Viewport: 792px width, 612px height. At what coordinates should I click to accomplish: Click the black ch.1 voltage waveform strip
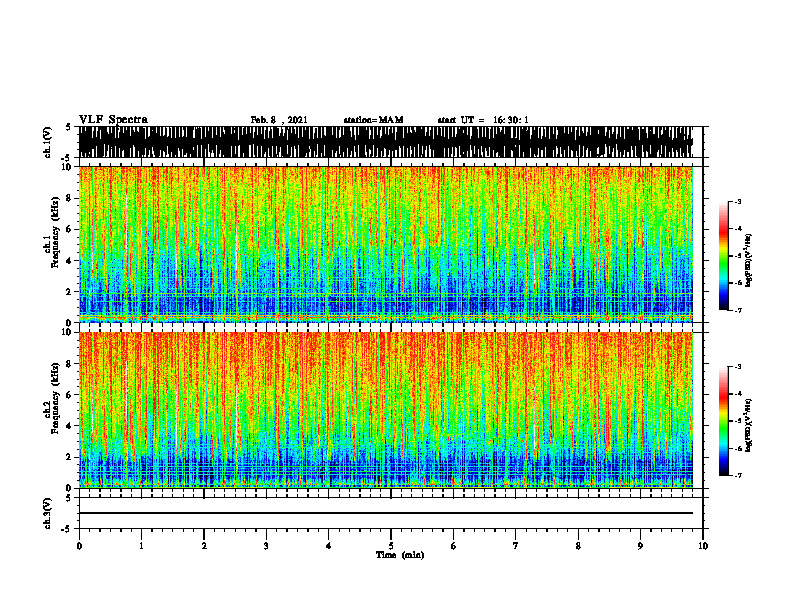tap(386, 142)
